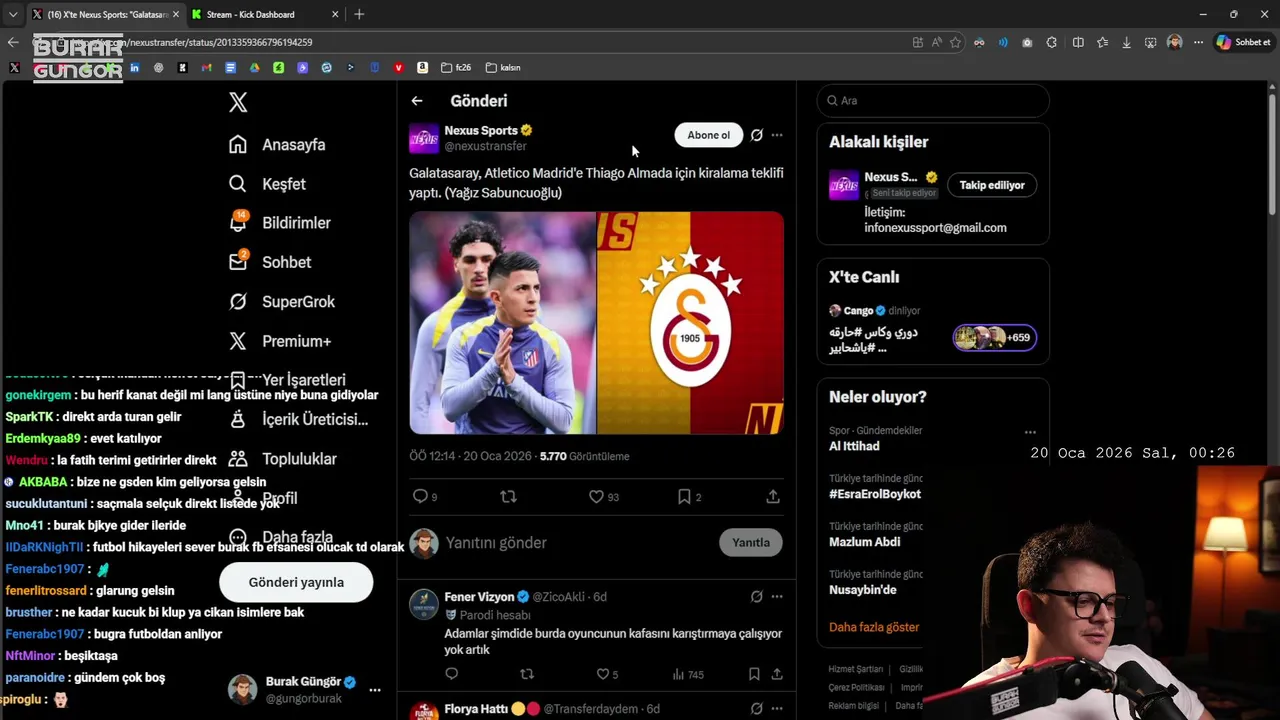Open the Galatasaray Almada post image
Screen dimensions: 1280x720
596,323
